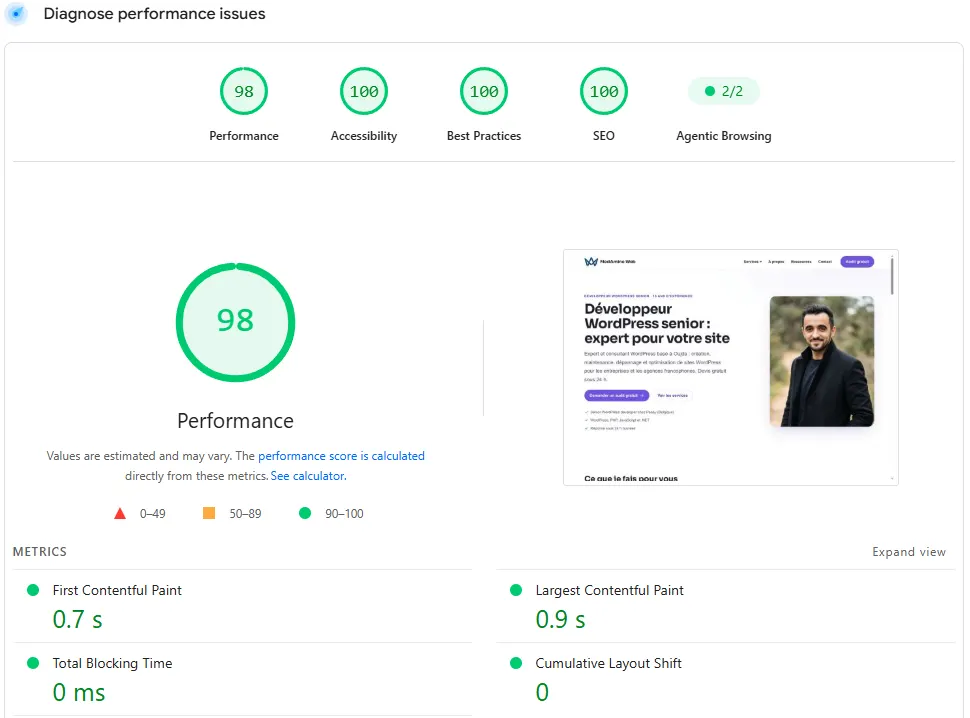Screen dimensions: 970x718
Task: Click the page screenshot thumbnail
Action: 731,367
